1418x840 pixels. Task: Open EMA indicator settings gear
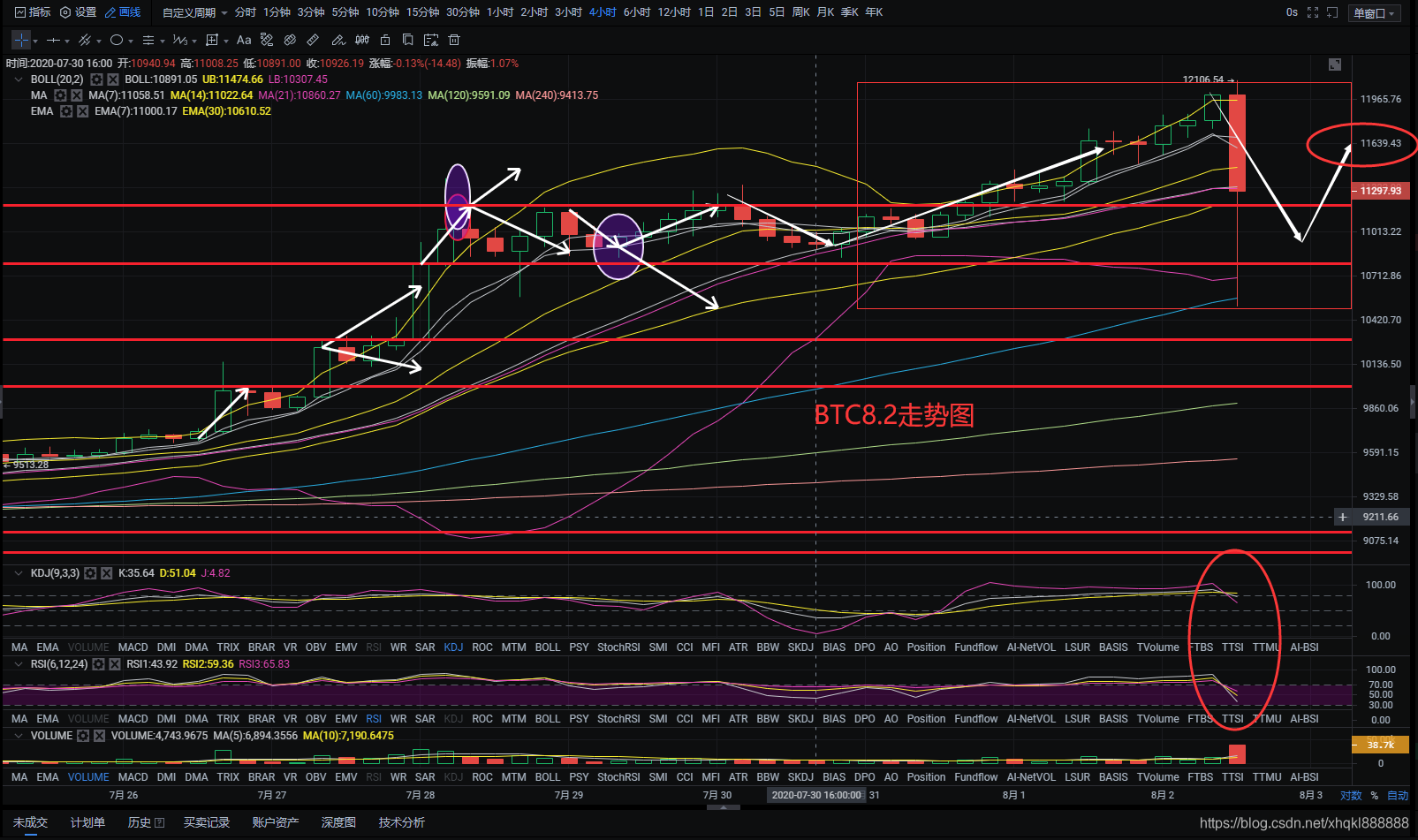(x=66, y=111)
